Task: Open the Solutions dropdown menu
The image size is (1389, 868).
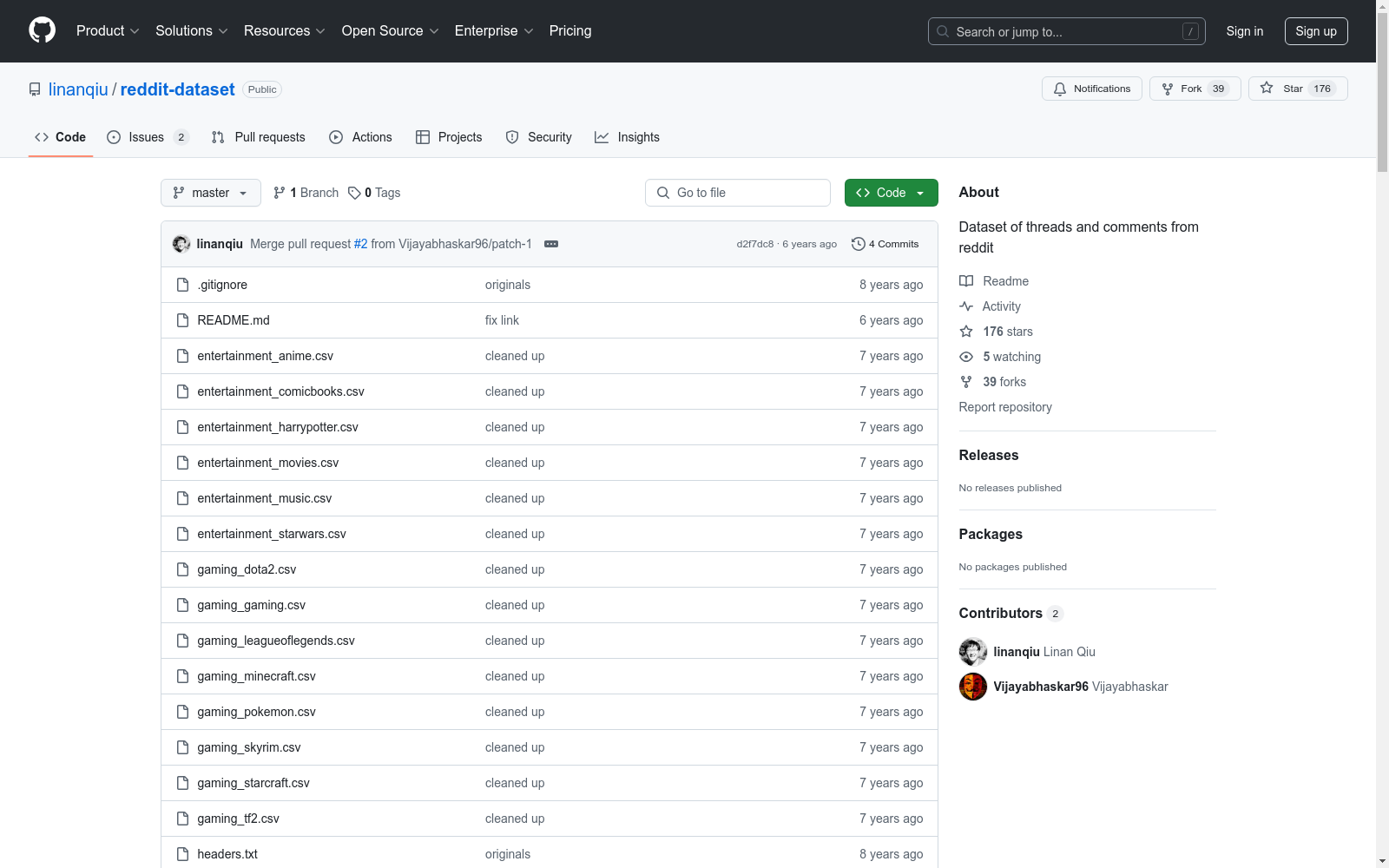Action: [192, 30]
